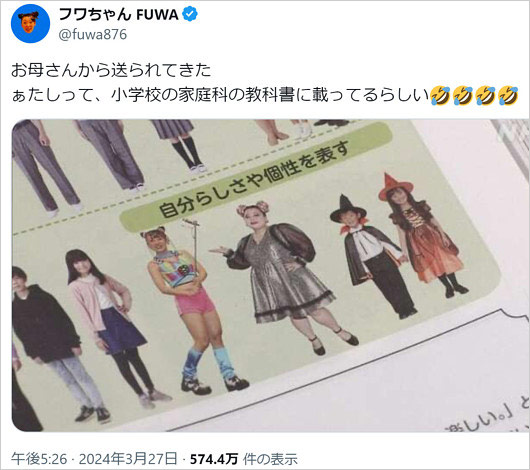Image resolution: width=530 pixels, height=470 pixels.
Task: Click the お母さんから送られてきた tweet text
Action: tap(111, 70)
